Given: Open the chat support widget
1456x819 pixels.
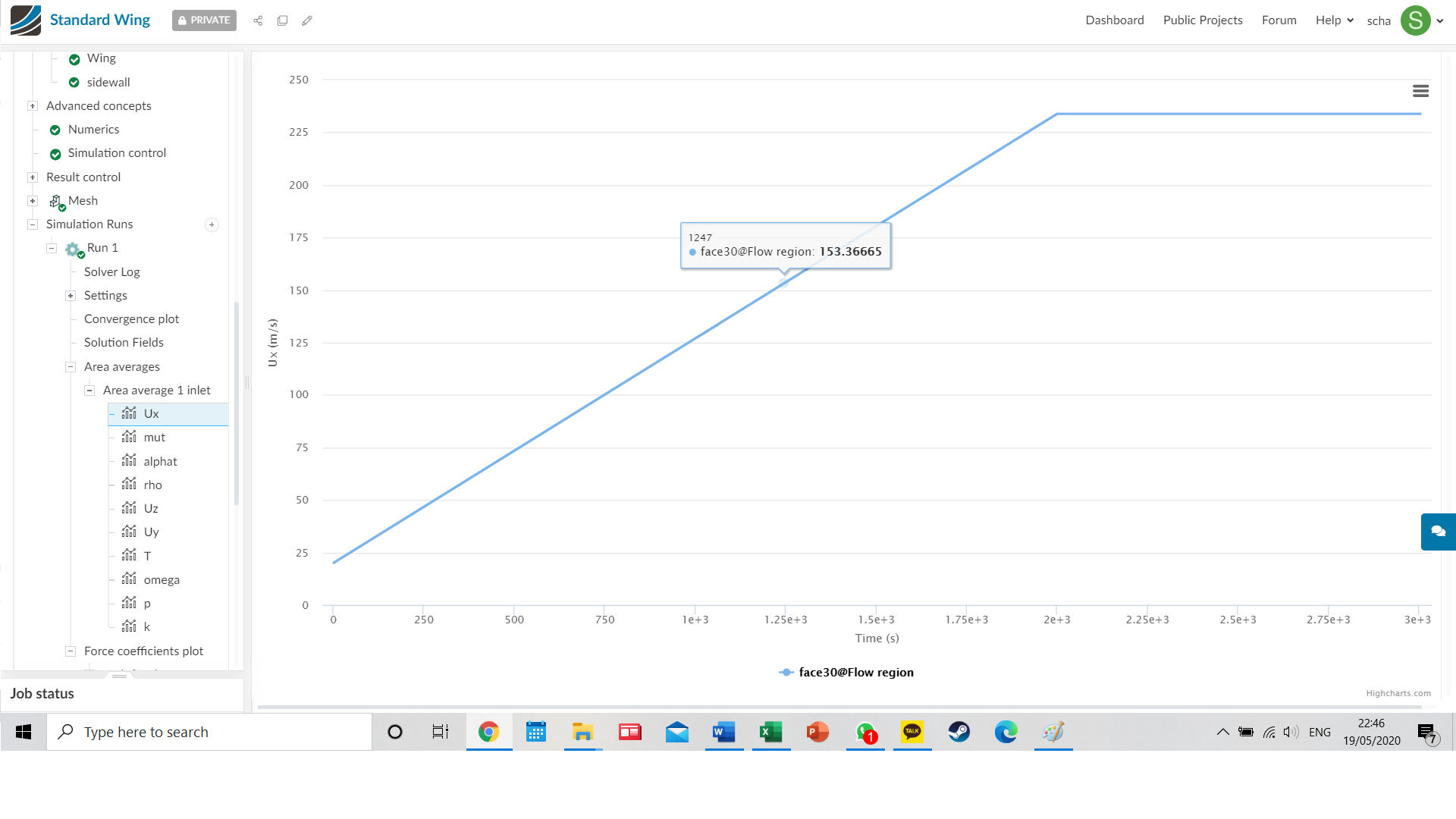Looking at the screenshot, I should coord(1438,532).
